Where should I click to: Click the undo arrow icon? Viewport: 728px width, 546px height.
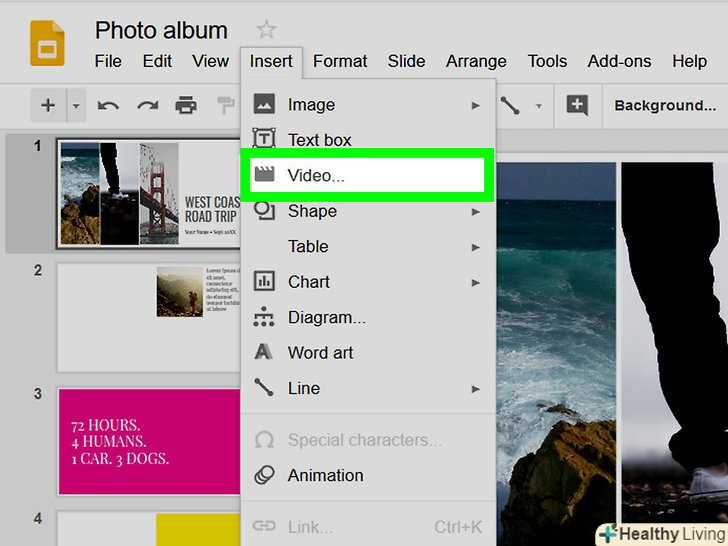pos(108,105)
